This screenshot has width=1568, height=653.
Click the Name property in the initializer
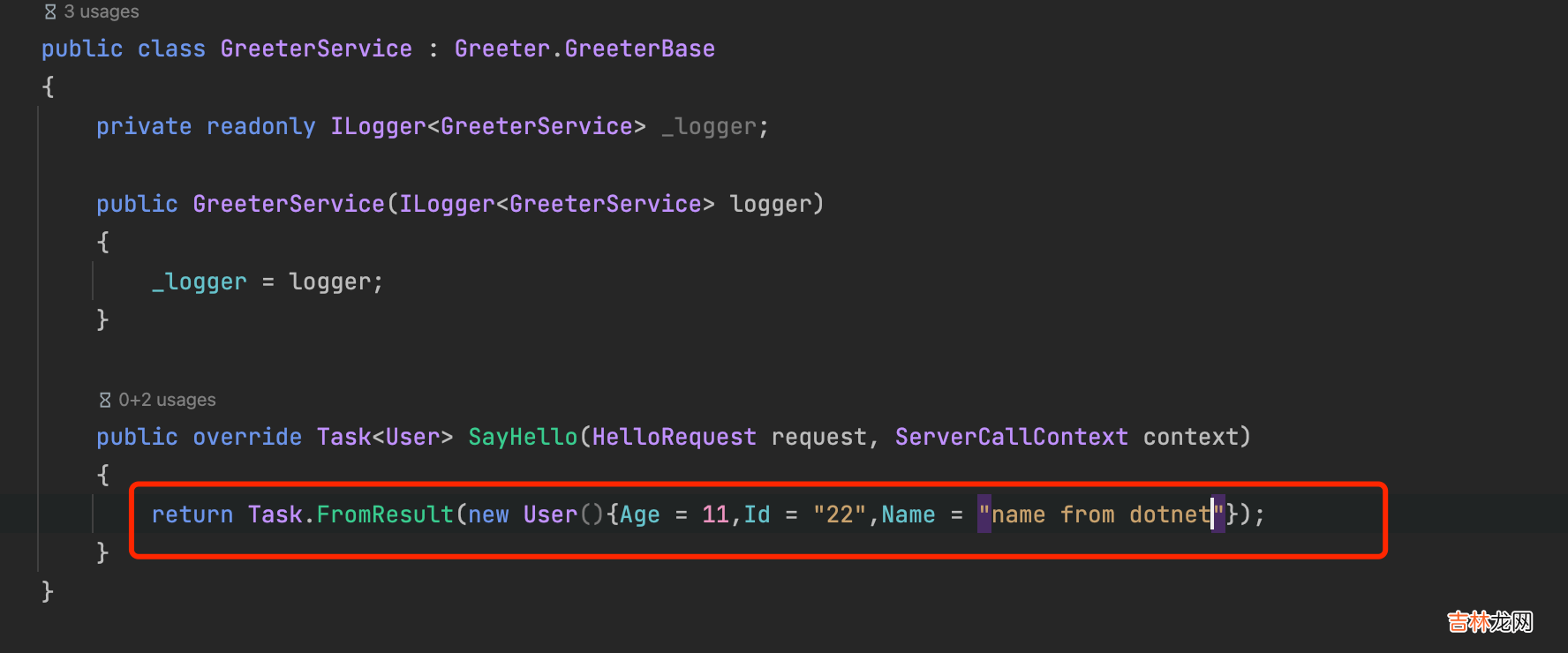click(x=908, y=514)
